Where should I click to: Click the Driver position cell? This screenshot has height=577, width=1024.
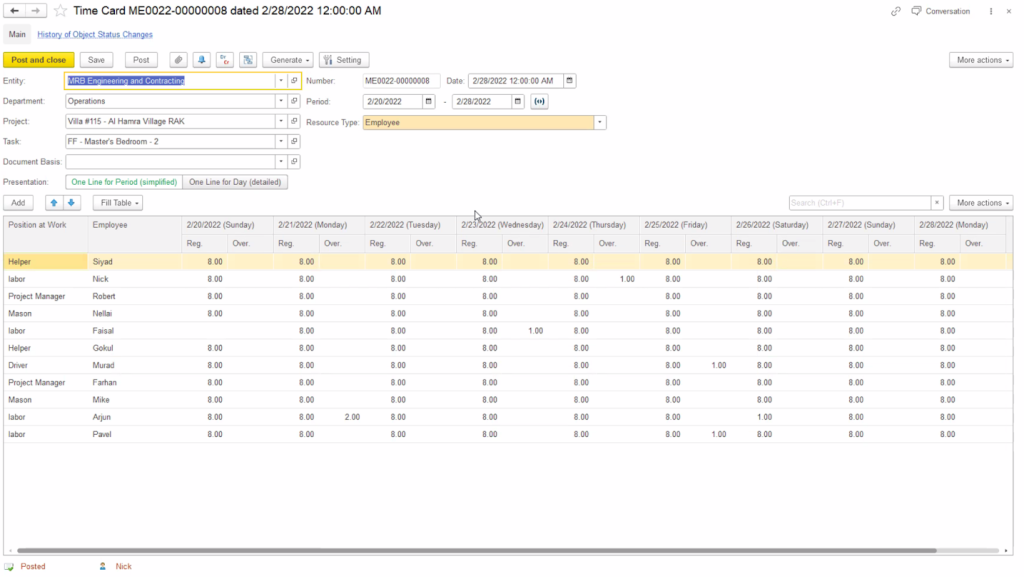[x=46, y=366]
